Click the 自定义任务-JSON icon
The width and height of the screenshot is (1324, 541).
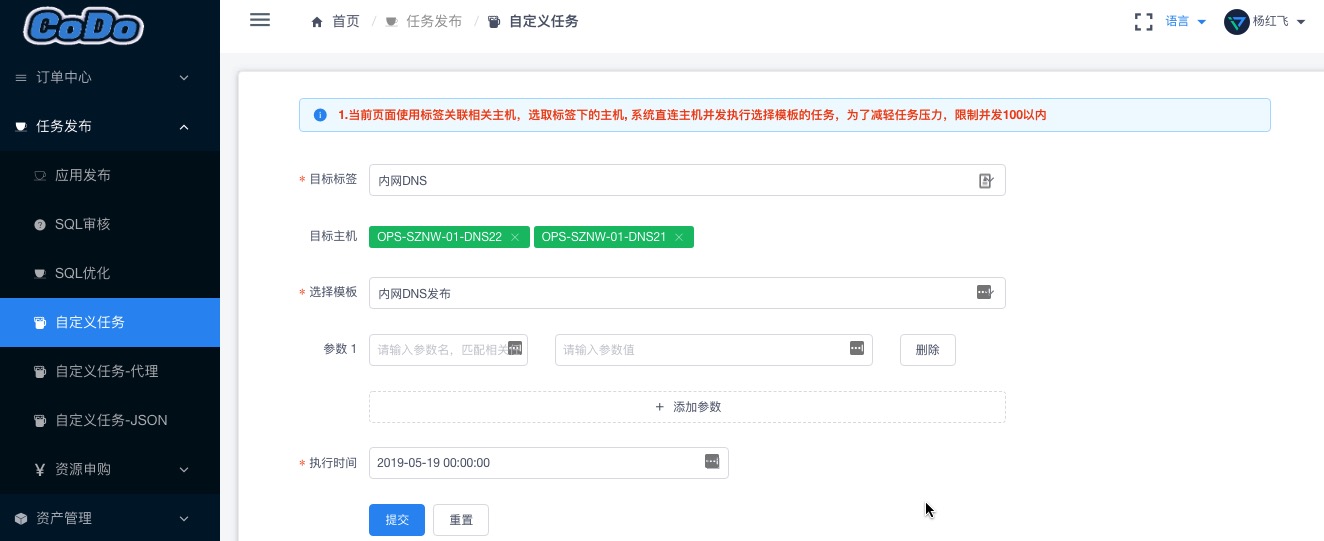[x=40, y=420]
